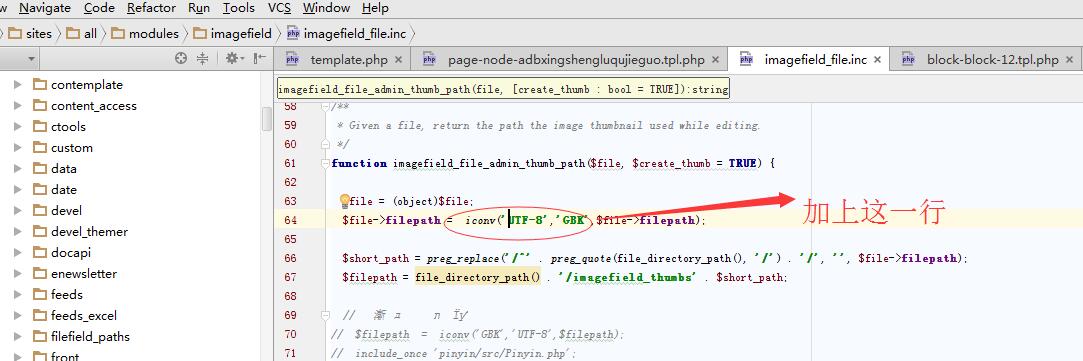Open the Tools menu
1083x361 pixels.
coord(239,8)
